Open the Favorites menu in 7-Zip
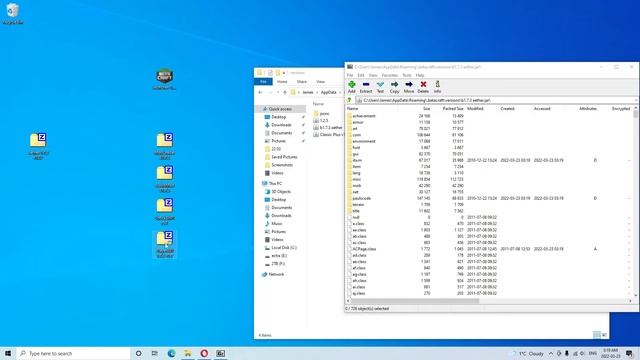 coord(390,76)
